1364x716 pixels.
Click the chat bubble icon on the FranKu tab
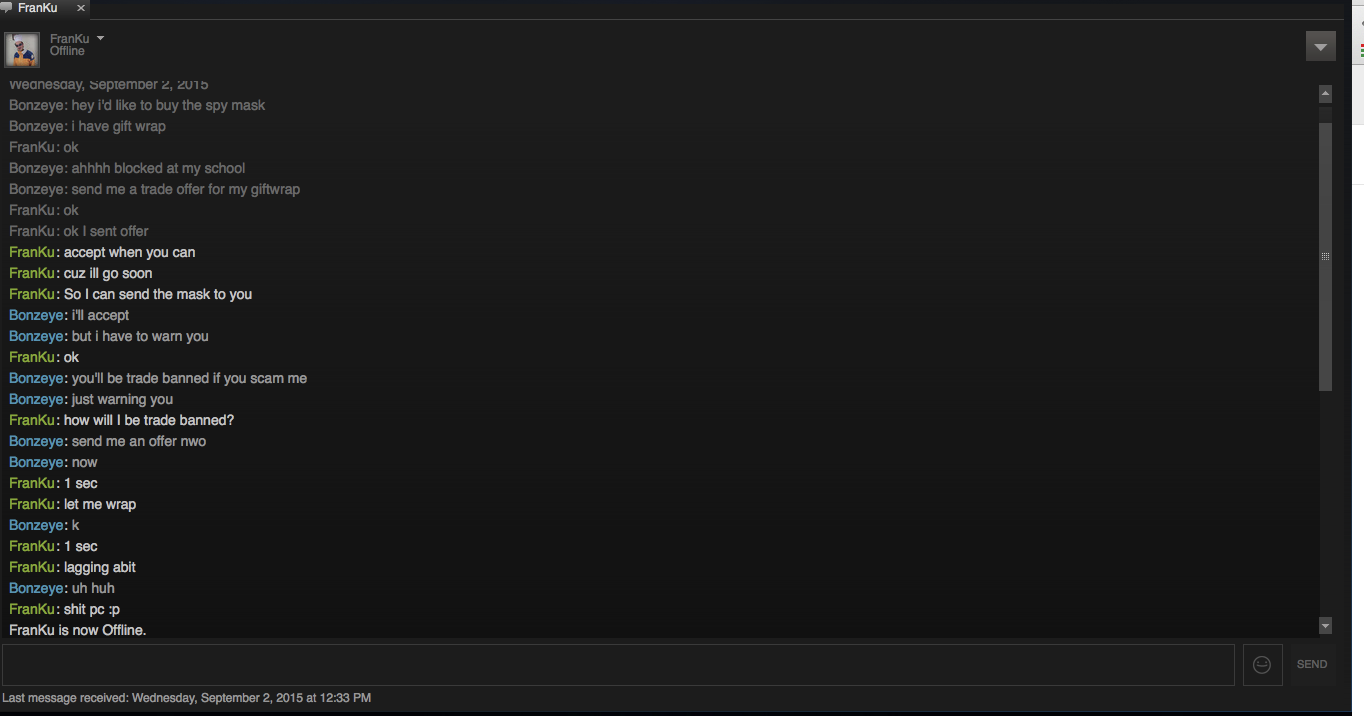(x=6, y=8)
